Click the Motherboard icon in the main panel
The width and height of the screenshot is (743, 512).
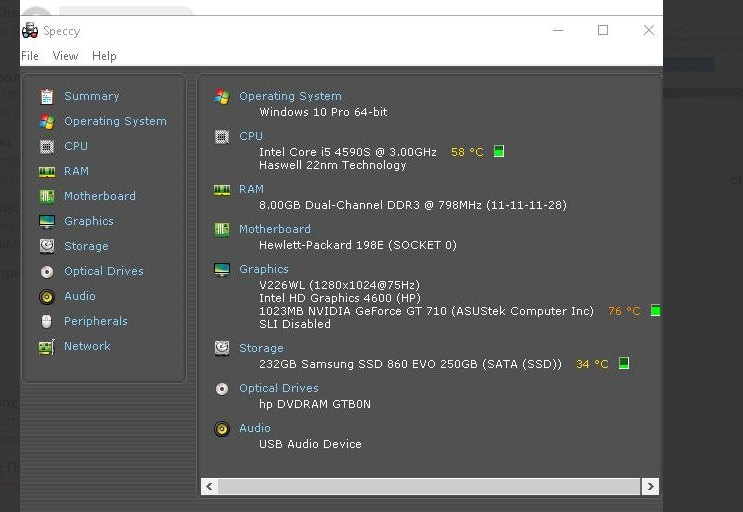221,230
